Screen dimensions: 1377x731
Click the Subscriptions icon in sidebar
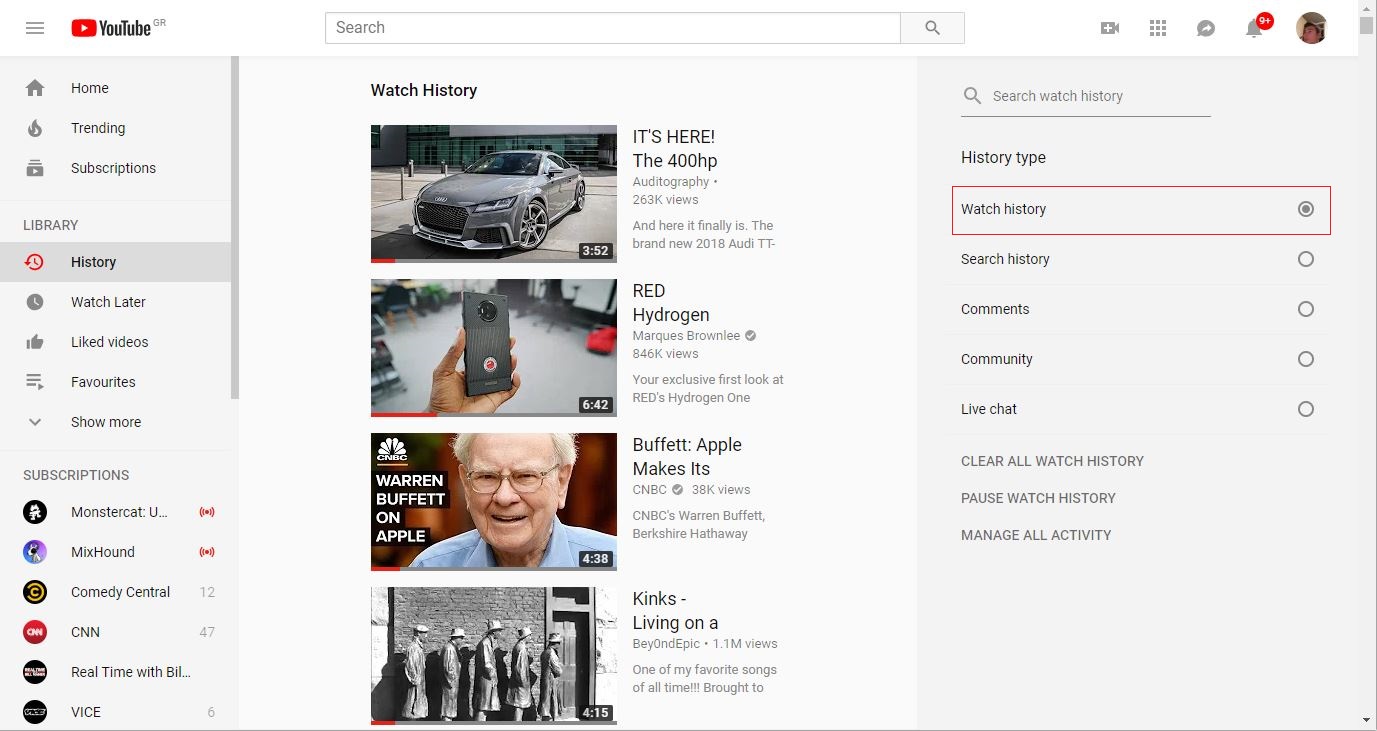[x=35, y=168]
